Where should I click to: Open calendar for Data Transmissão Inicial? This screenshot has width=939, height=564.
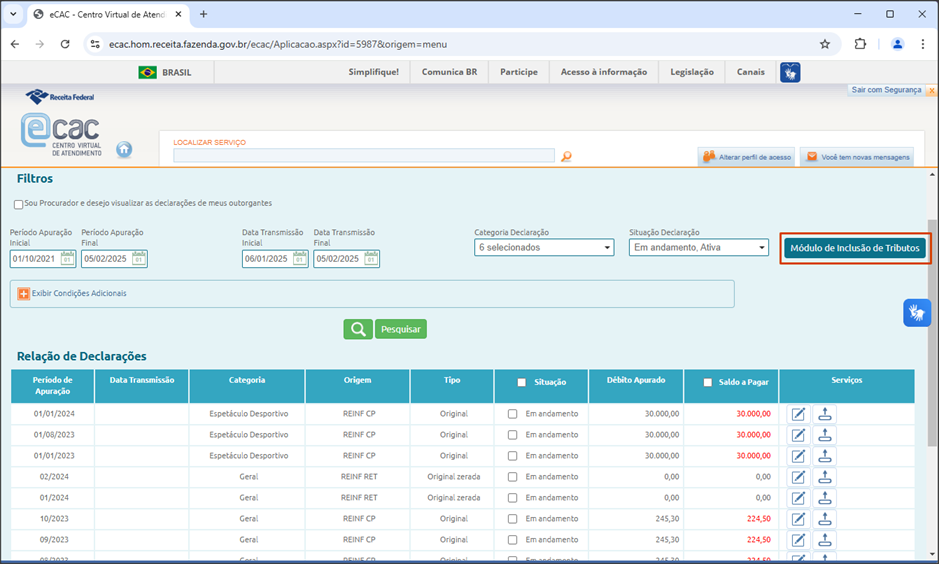(299, 259)
